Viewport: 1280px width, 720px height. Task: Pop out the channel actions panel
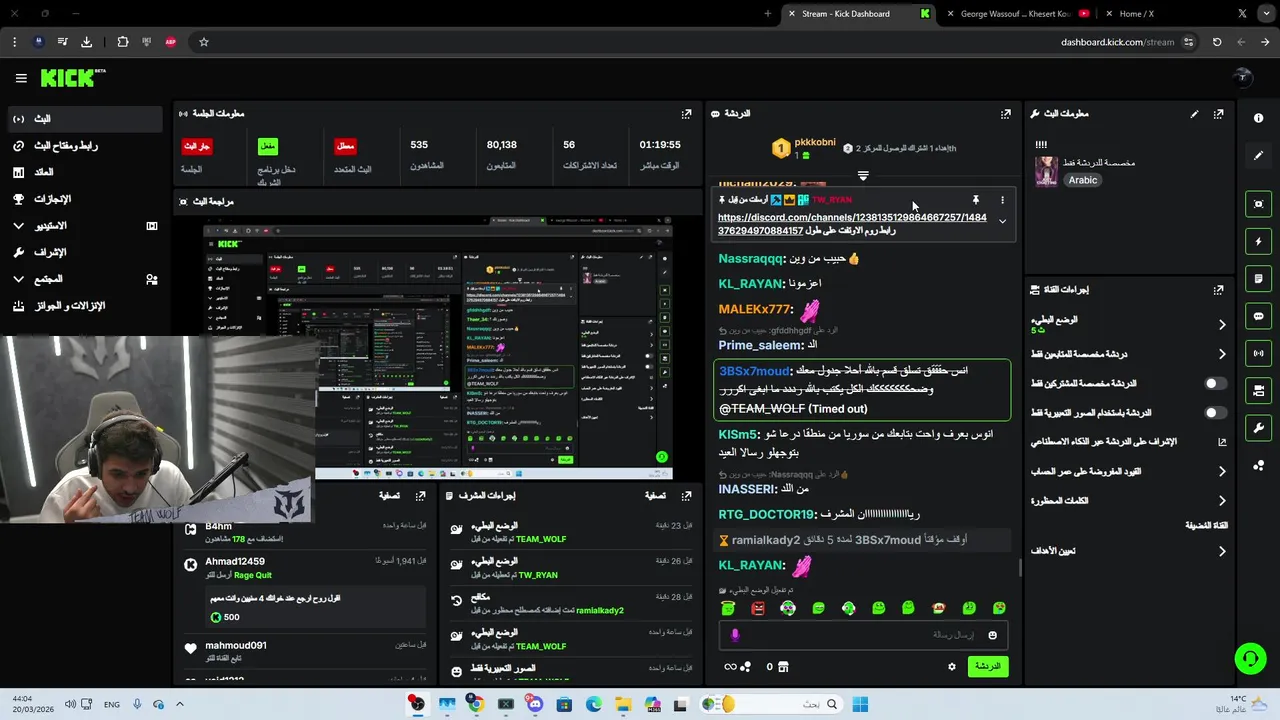(1218, 290)
